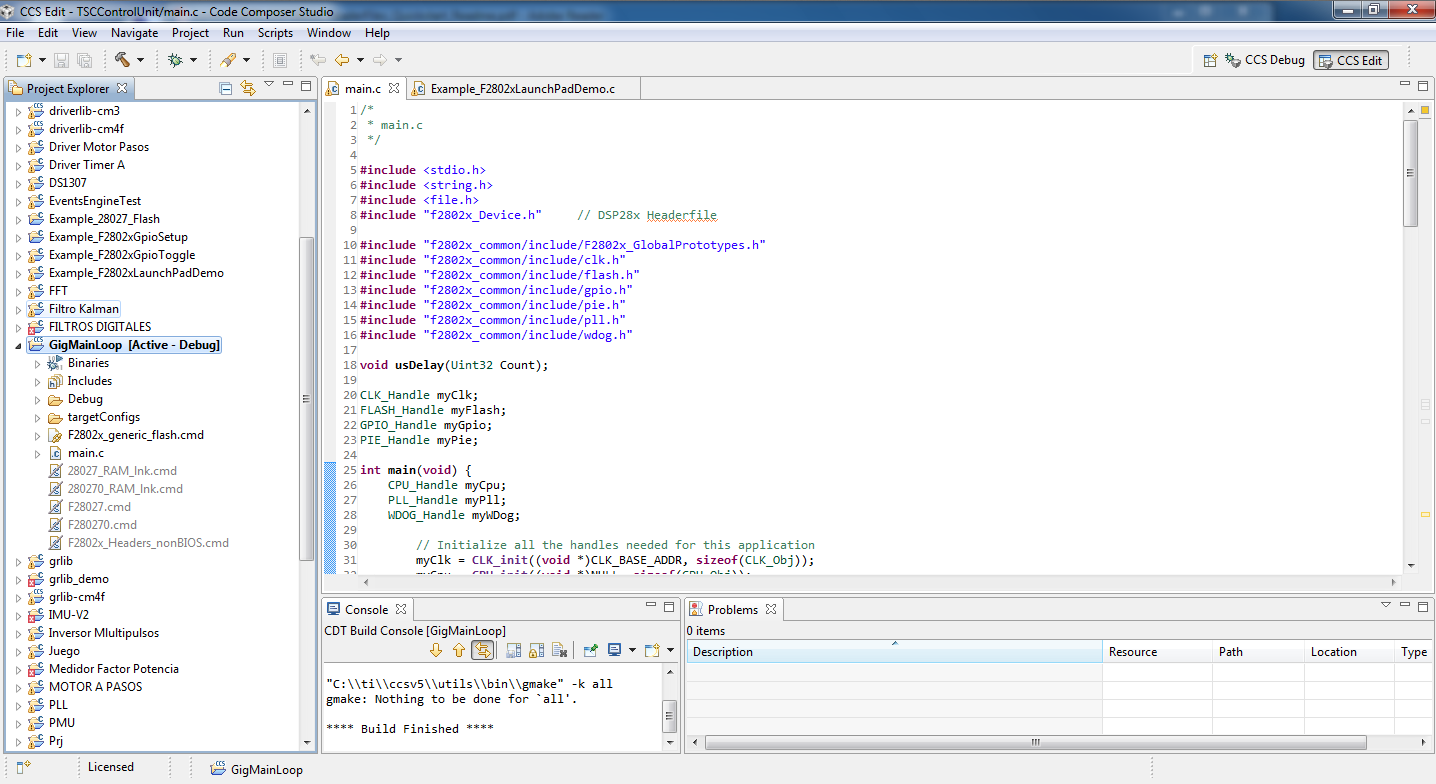This screenshot has height=784, width=1436.
Task: Maximize the editor area
Action: click(1424, 86)
